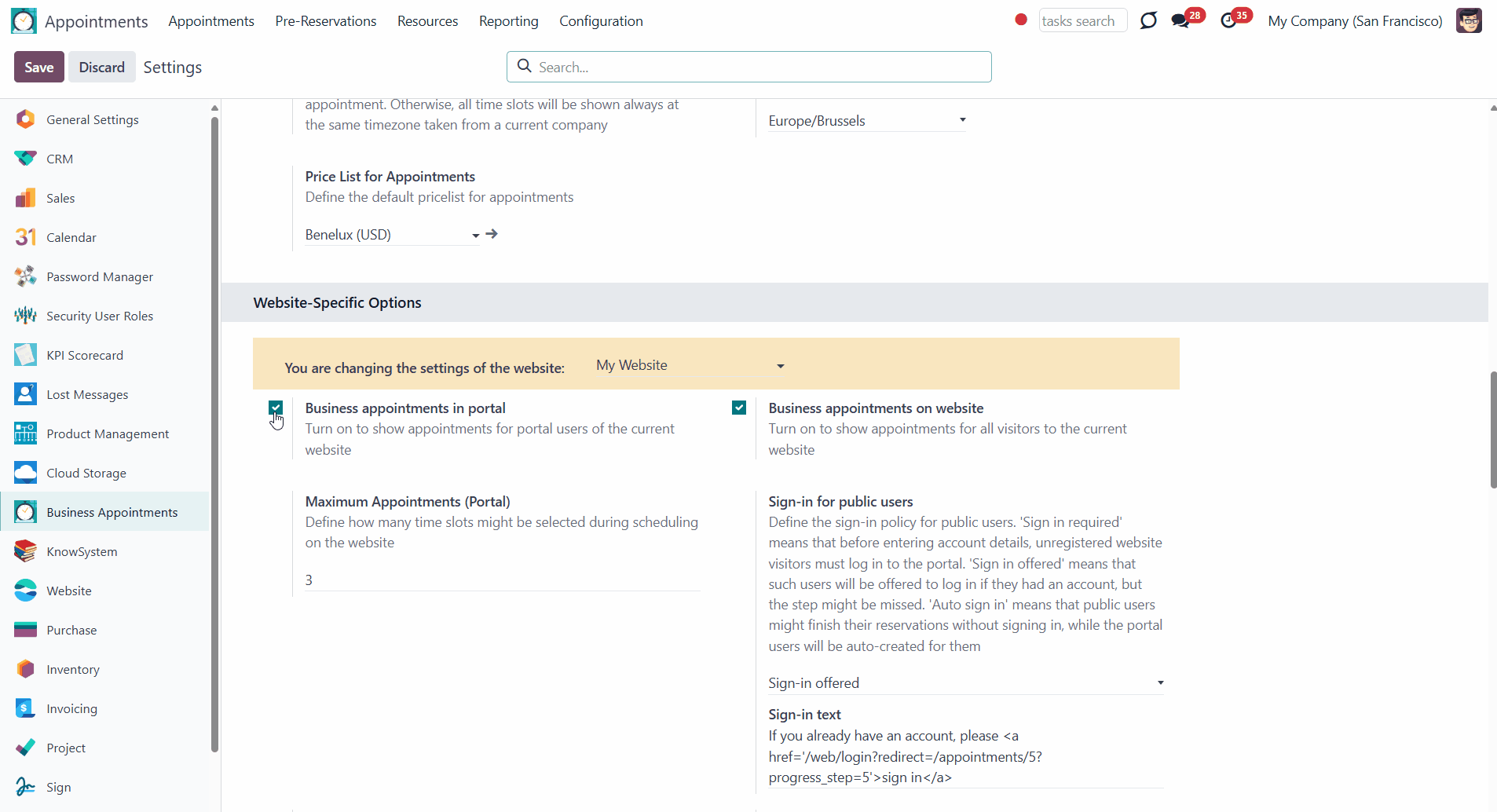Expand the My Website selector dropdown
This screenshot has width=1497, height=812.
pyautogui.click(x=690, y=365)
